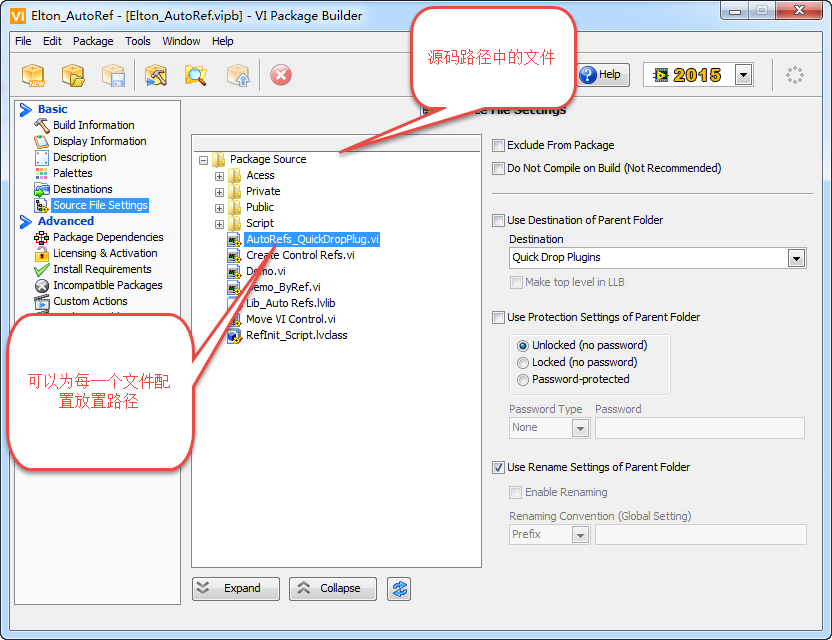Click the Save Package disk icon
Screen dimensions: 832x640
tap(113, 75)
